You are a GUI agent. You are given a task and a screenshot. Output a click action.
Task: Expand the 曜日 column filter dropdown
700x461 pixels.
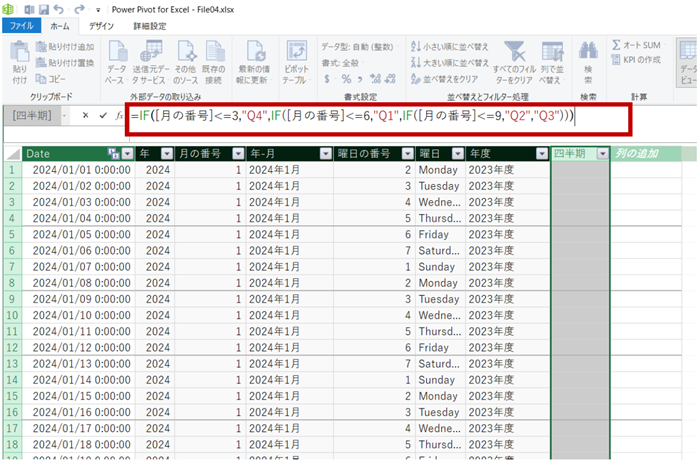coord(458,154)
